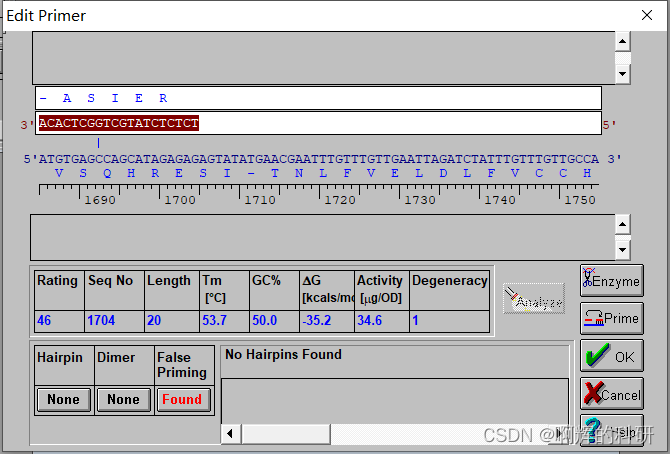Click the amino acid translation field '- A S I E R'
Image resolution: width=670 pixels, height=454 pixels.
click(x=318, y=98)
